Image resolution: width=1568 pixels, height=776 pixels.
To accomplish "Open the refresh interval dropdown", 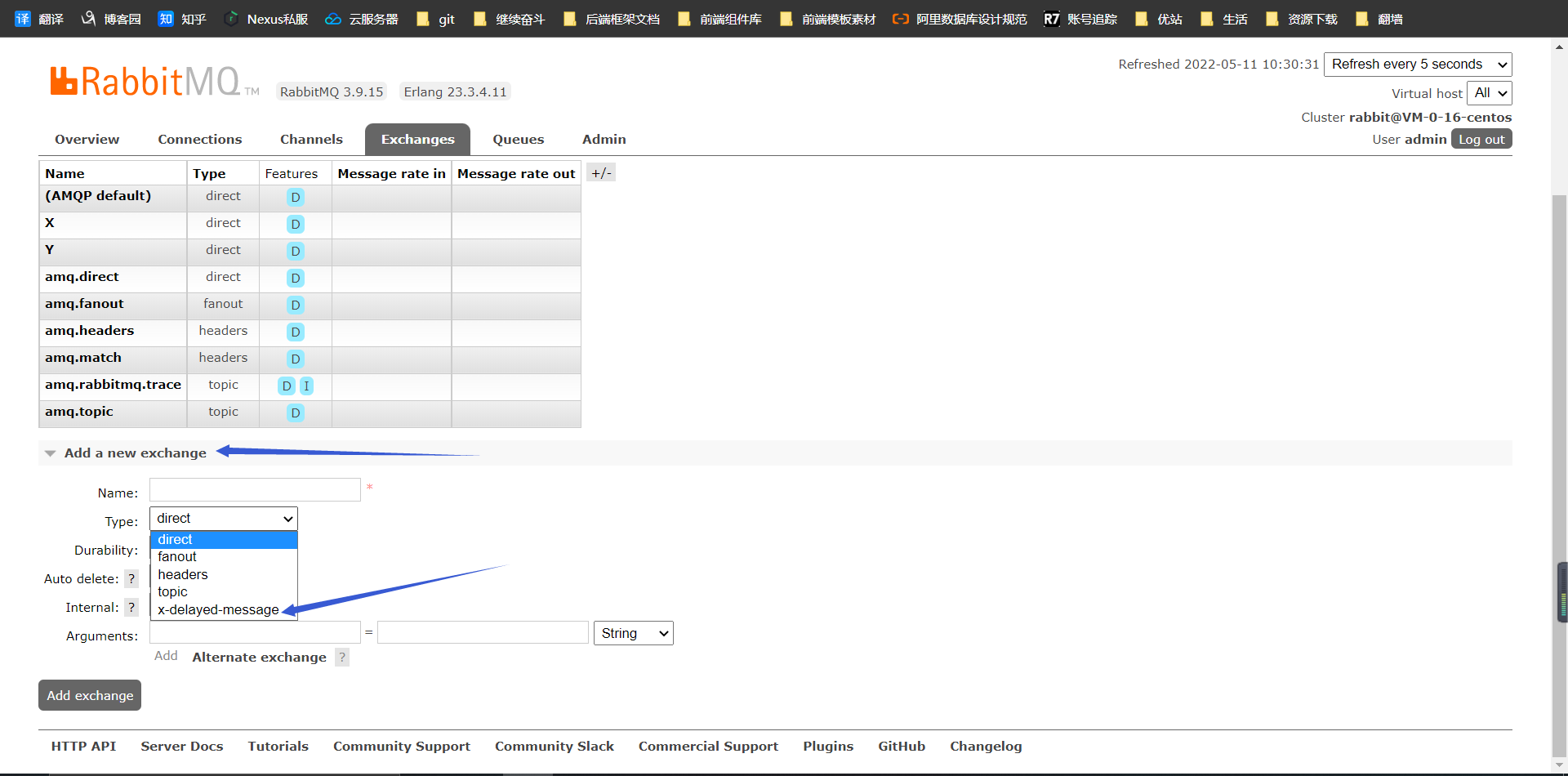I will pos(1418,65).
